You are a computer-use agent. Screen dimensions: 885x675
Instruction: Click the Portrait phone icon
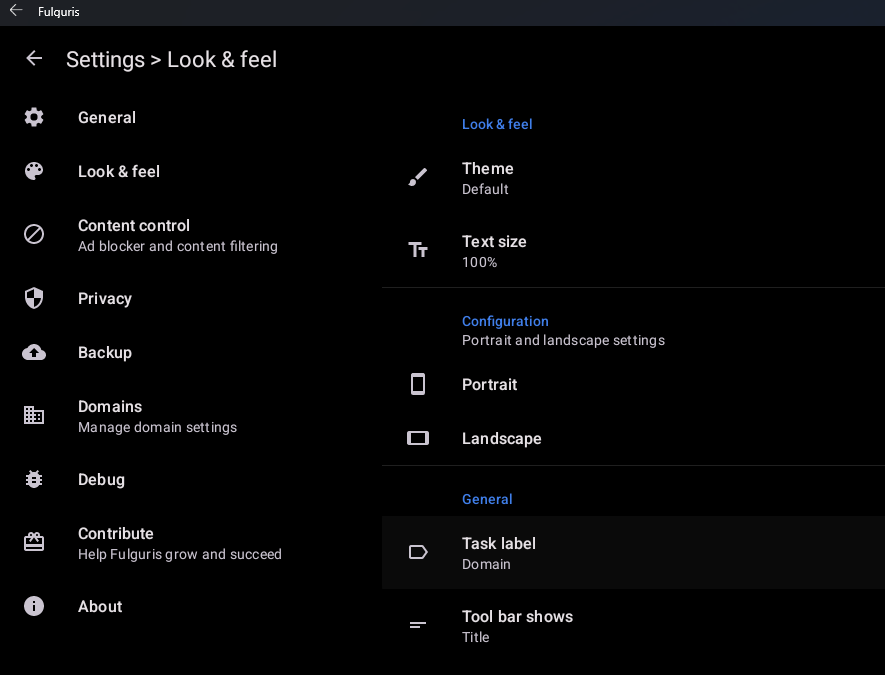(x=417, y=384)
